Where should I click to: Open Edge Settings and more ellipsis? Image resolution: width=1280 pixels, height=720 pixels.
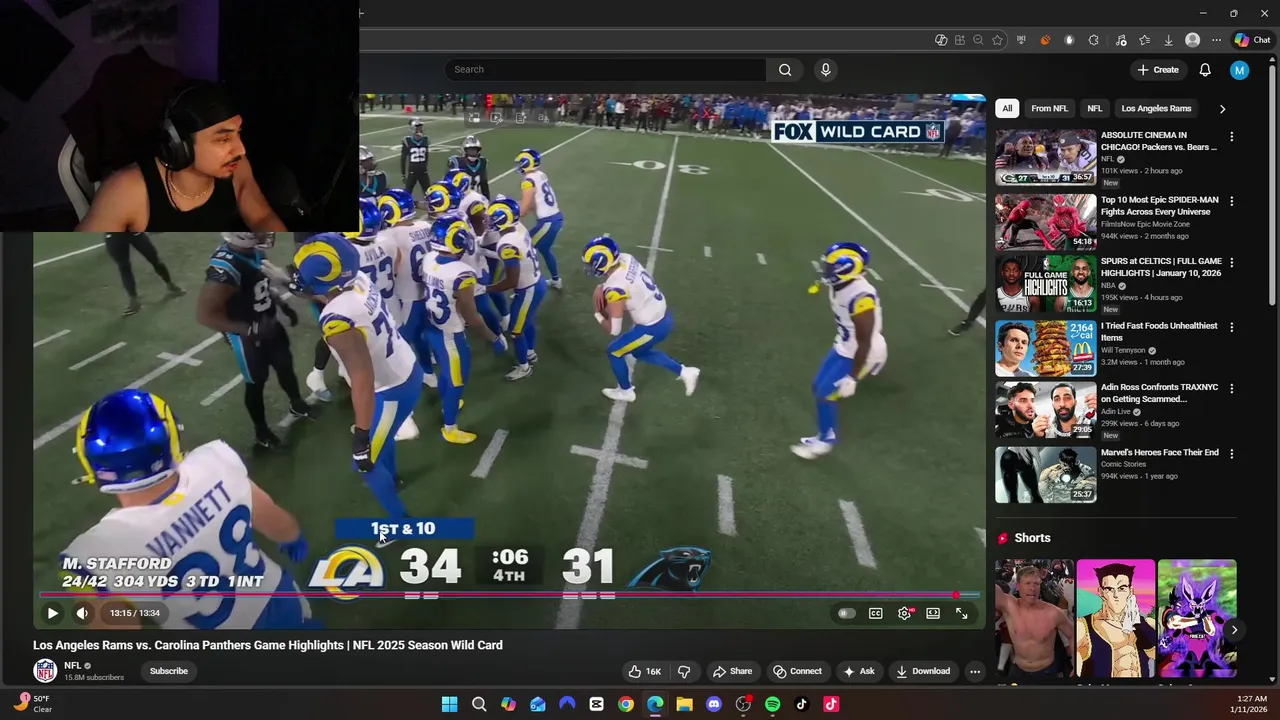tap(1216, 40)
